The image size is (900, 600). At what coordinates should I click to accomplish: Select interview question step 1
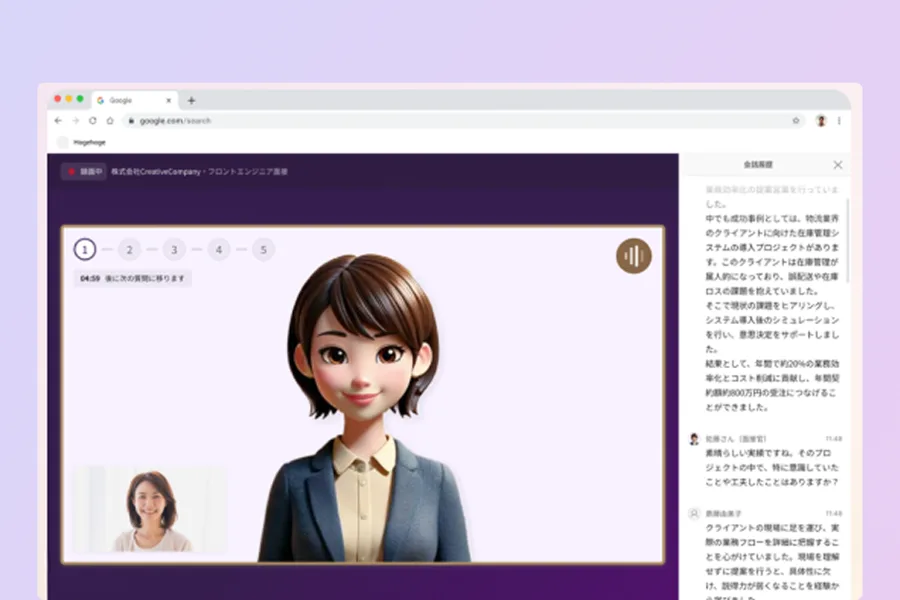pyautogui.click(x=85, y=250)
